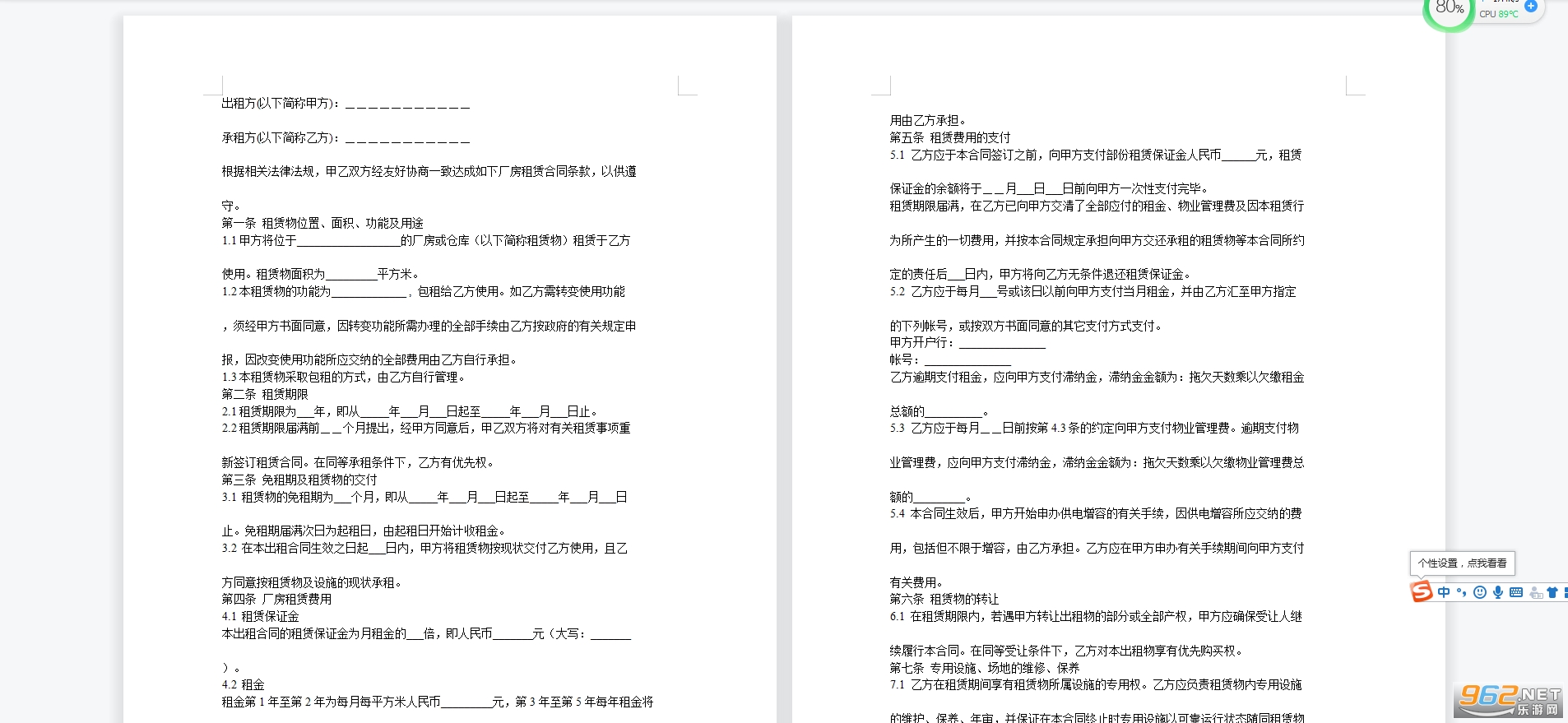Image resolution: width=1568 pixels, height=723 pixels.
Task: Click the greyed account login icon
Action: pyautogui.click(x=1535, y=592)
